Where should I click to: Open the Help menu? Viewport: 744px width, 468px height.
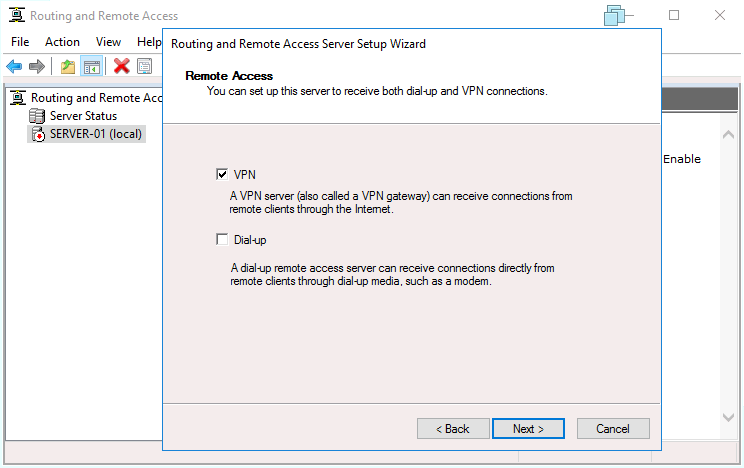coord(149,42)
